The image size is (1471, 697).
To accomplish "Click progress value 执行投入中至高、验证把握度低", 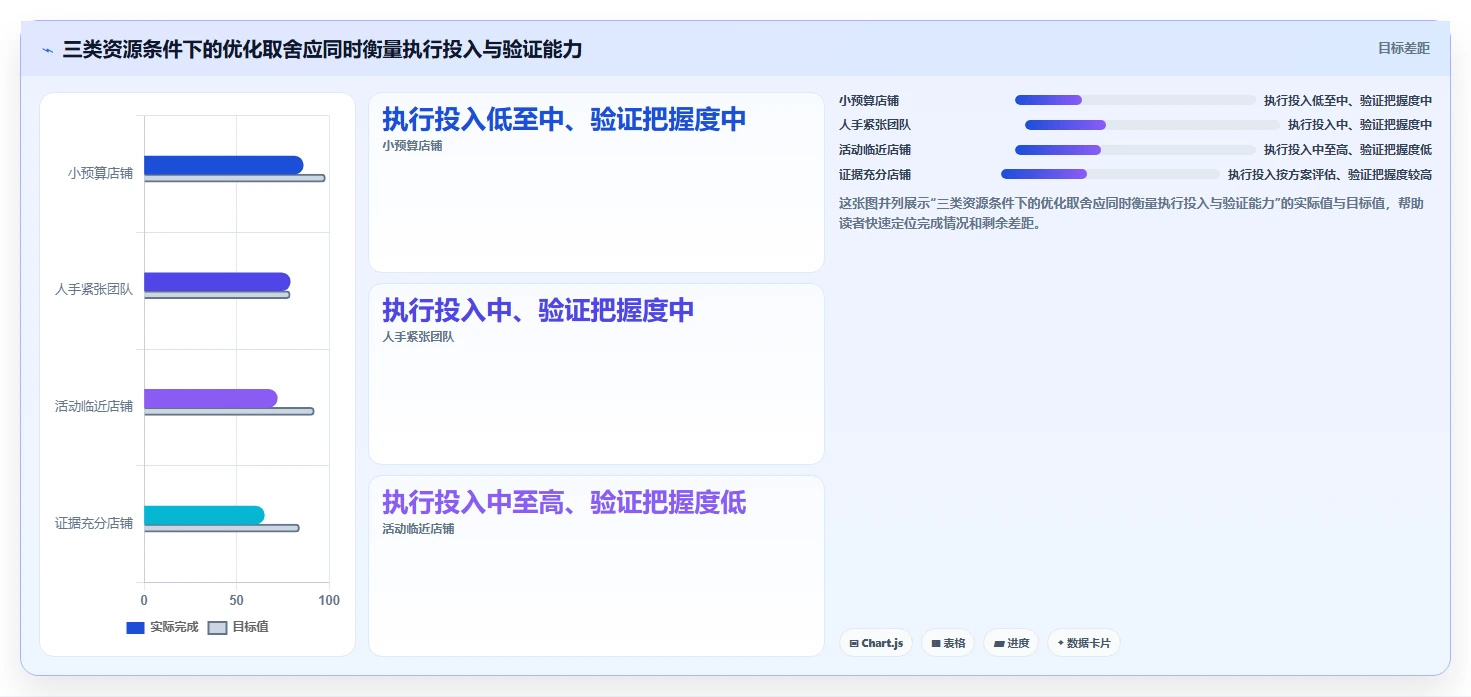I will [1348, 150].
